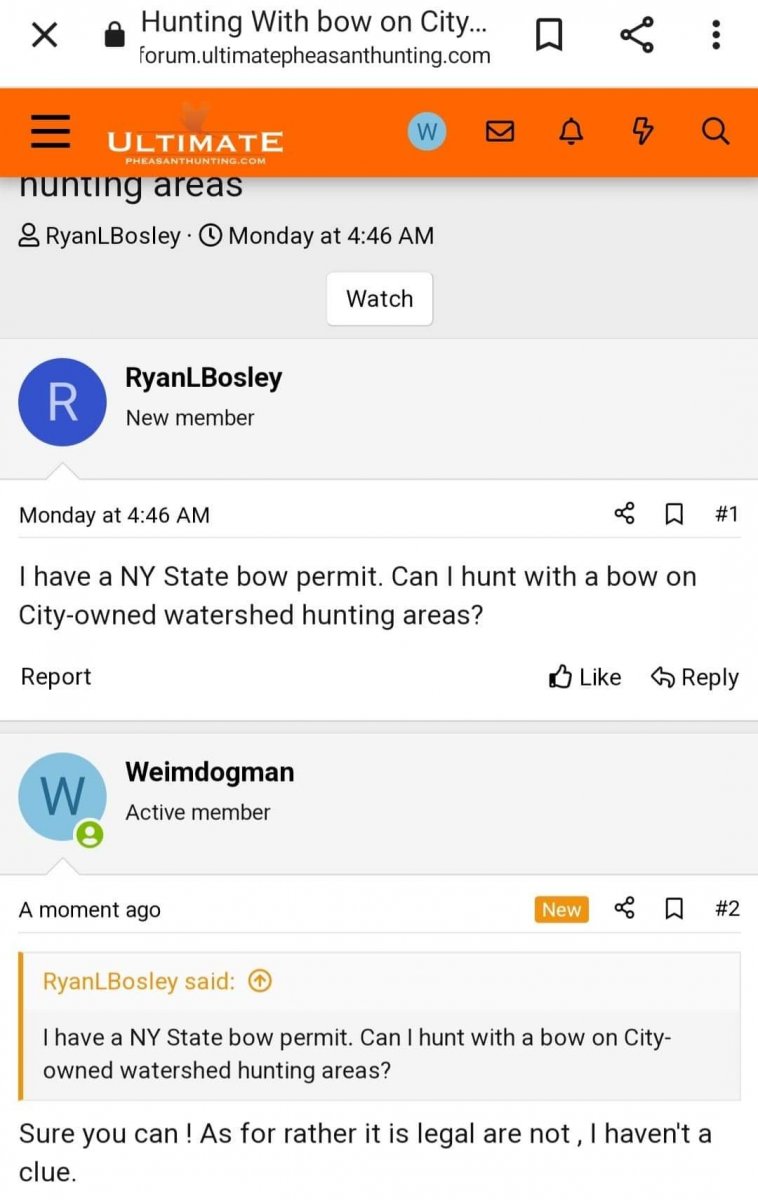
Task: Open browser three-dot overflow menu
Action: point(716,36)
